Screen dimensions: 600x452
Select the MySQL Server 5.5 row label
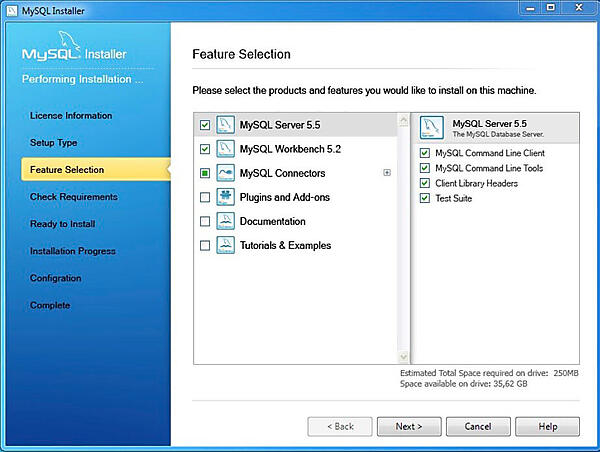point(280,125)
